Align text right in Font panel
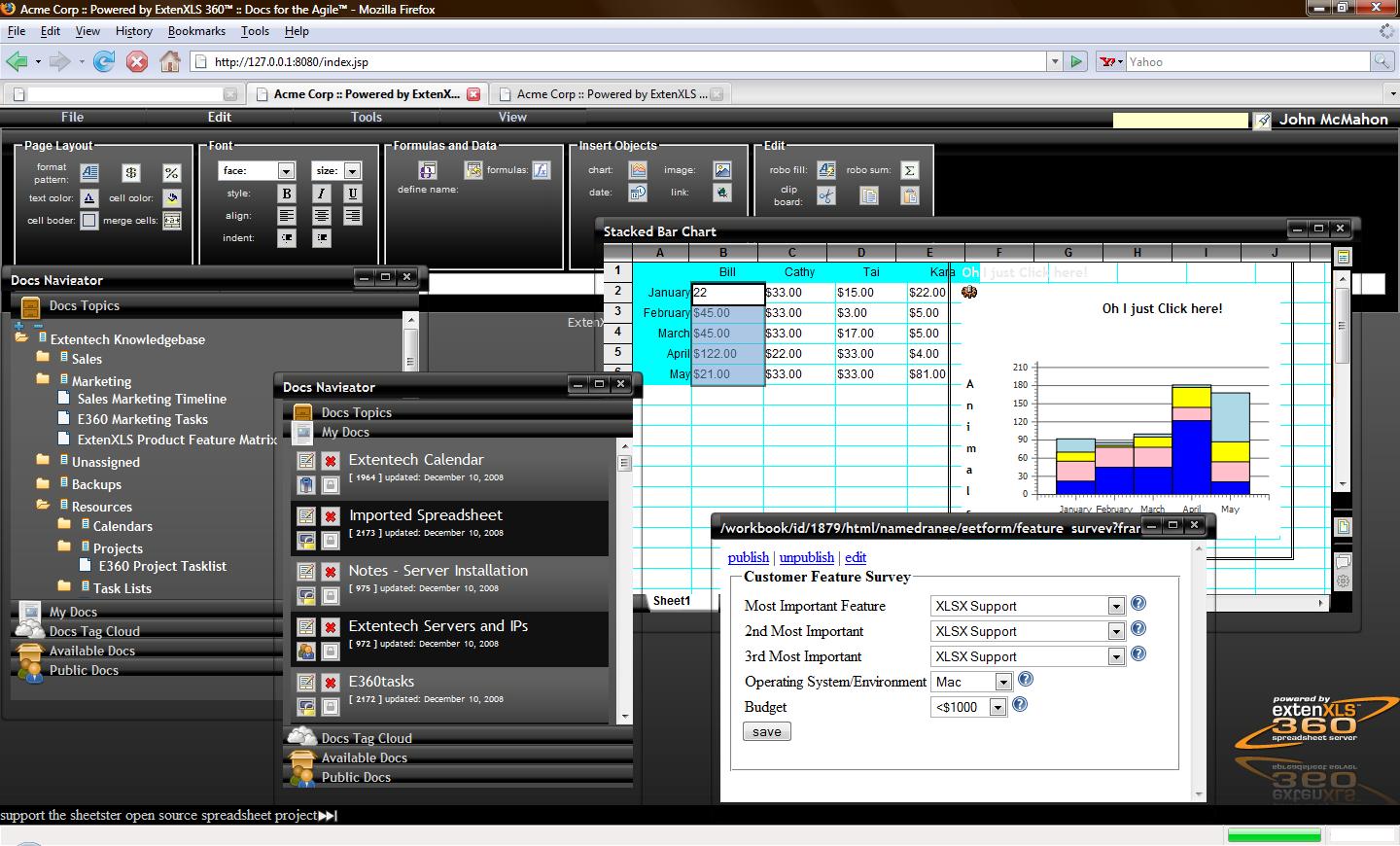Screen dimensions: 1400x846 click(353, 216)
